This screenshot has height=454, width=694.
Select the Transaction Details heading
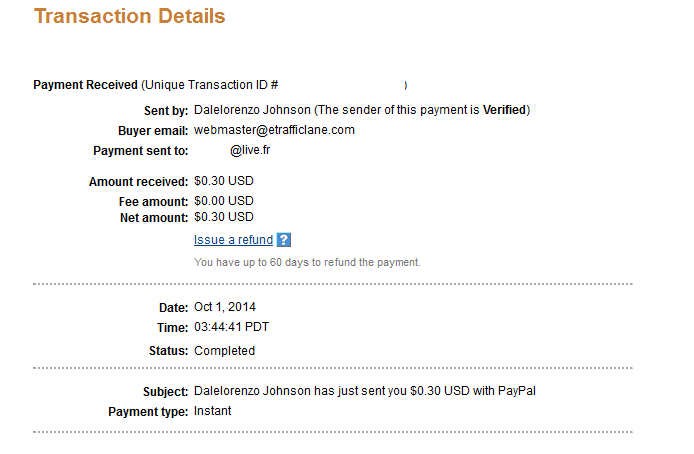(x=130, y=16)
